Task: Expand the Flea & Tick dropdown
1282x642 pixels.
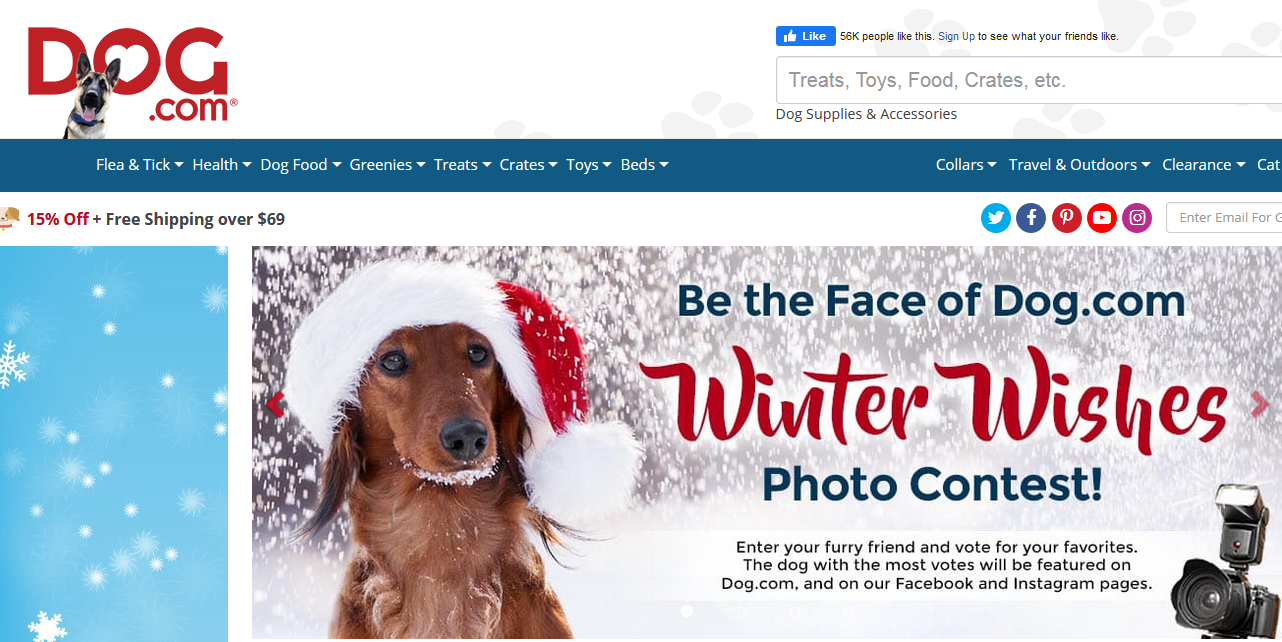Action: (140, 165)
